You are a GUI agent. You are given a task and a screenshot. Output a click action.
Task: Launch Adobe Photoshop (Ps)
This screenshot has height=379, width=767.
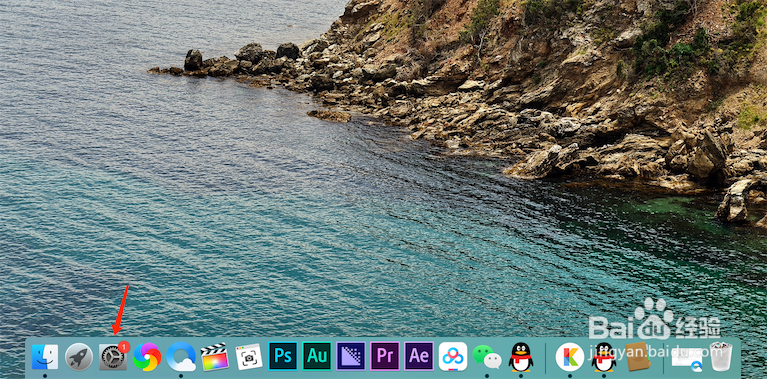[283, 356]
